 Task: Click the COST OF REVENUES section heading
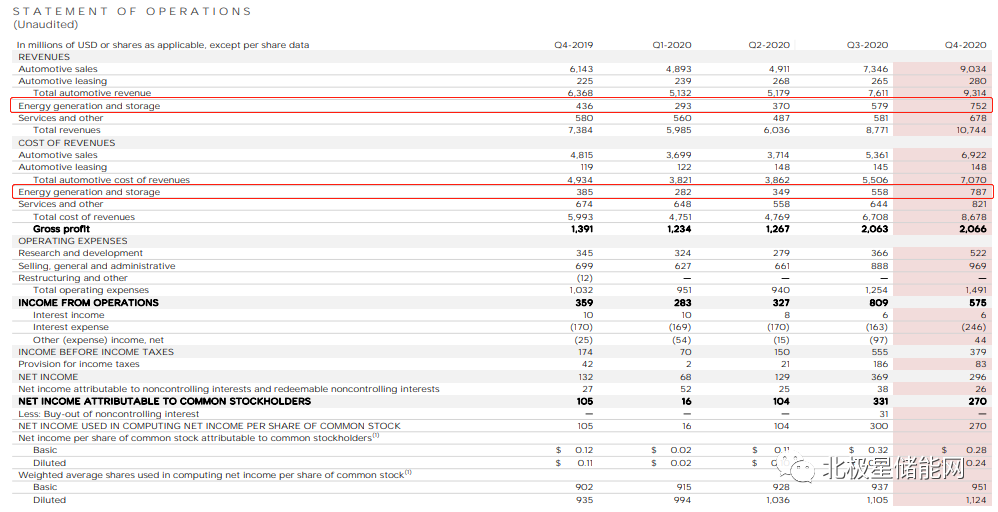pos(66,143)
